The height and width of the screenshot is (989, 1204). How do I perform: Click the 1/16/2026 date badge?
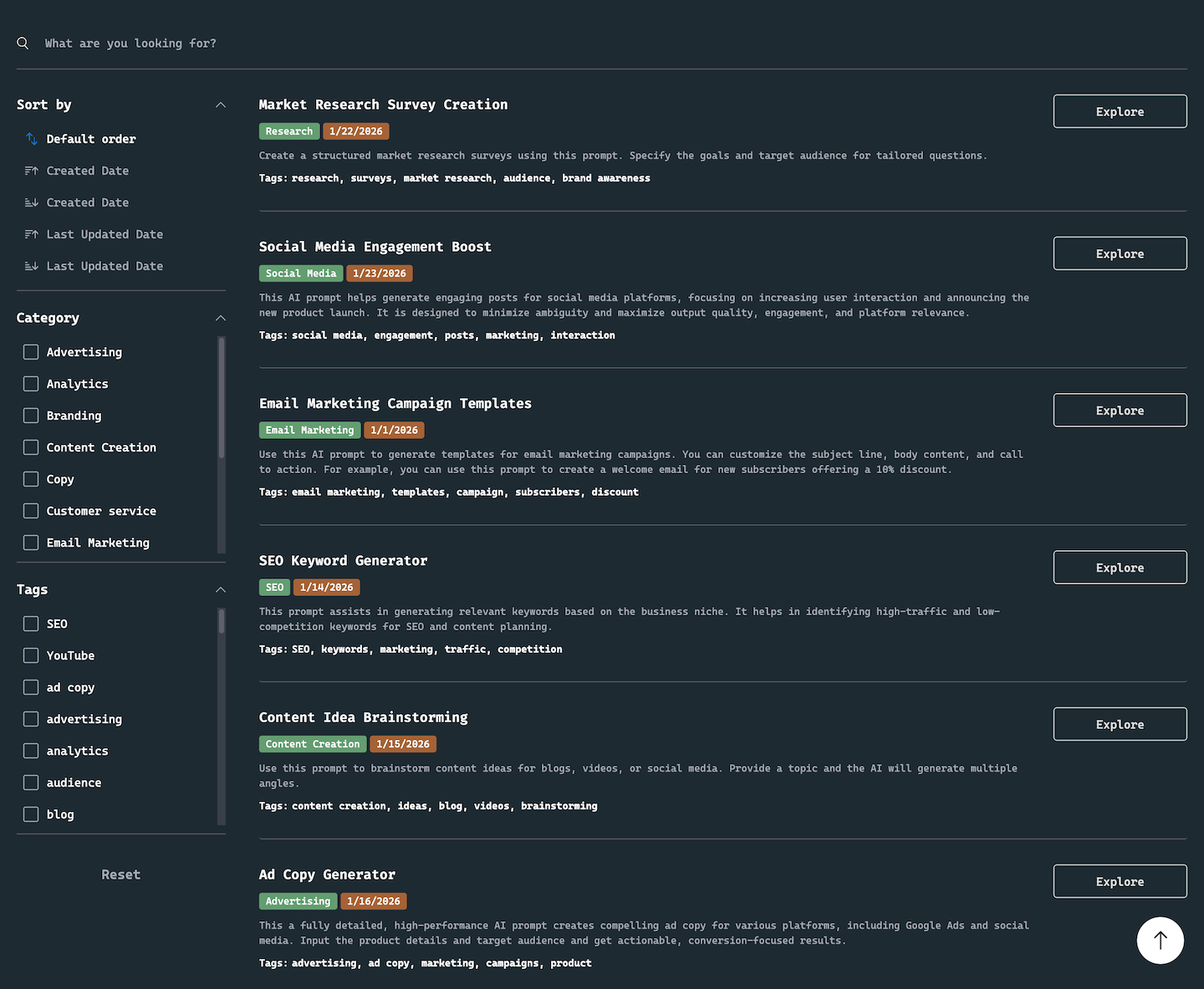(x=374, y=901)
